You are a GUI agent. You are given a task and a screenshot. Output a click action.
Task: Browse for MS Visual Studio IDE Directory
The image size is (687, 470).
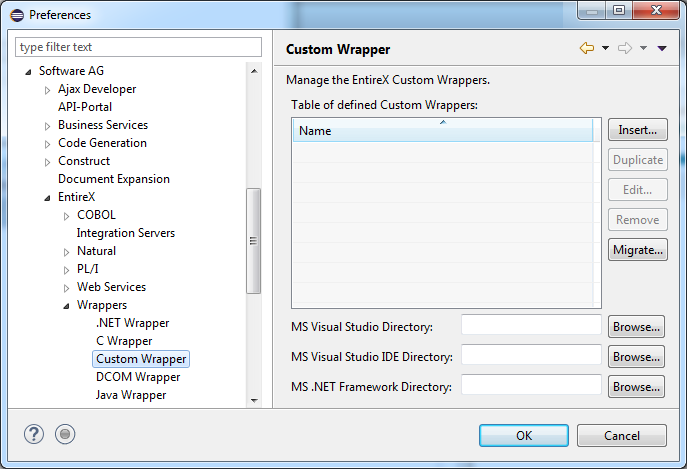tap(636, 357)
